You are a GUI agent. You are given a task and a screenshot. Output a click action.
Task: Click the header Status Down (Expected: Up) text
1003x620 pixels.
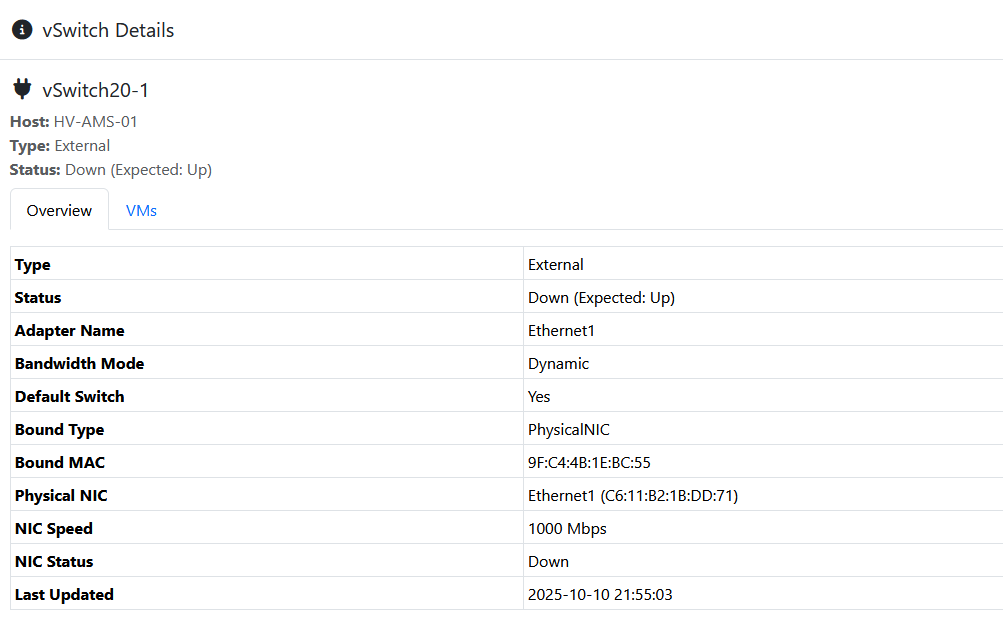138,170
